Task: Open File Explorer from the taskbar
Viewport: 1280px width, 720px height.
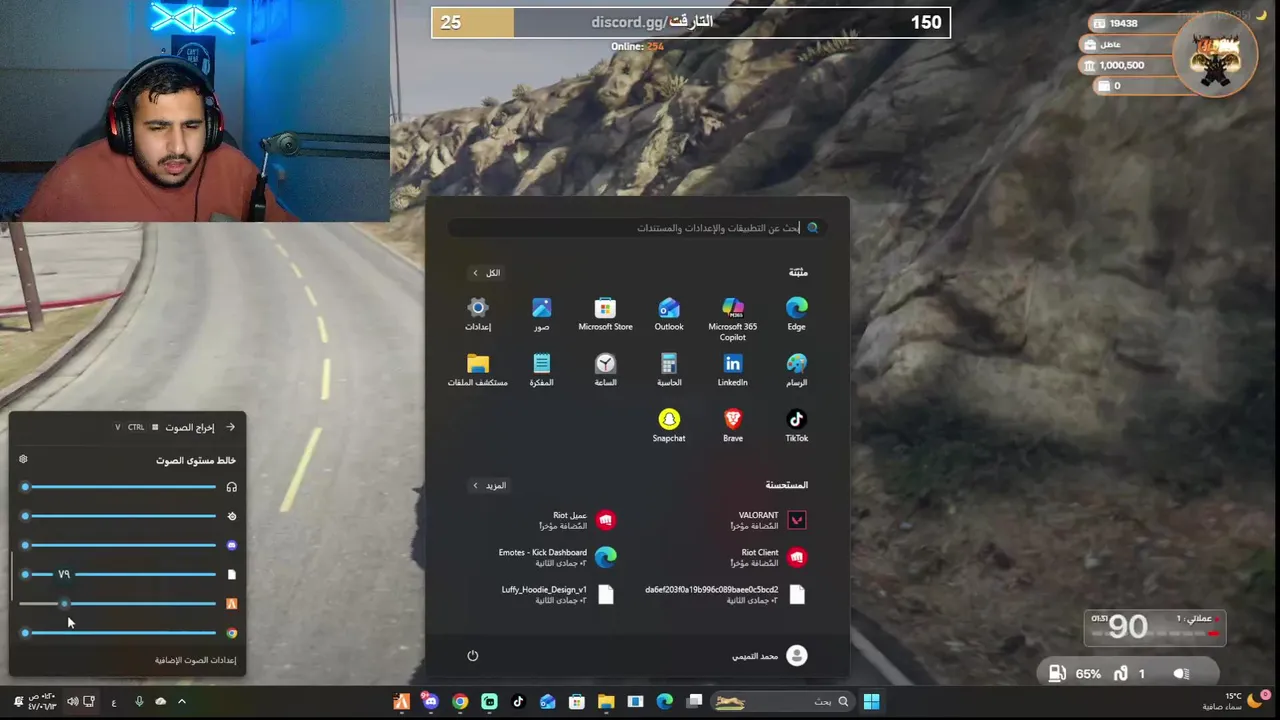Action: tap(606, 702)
